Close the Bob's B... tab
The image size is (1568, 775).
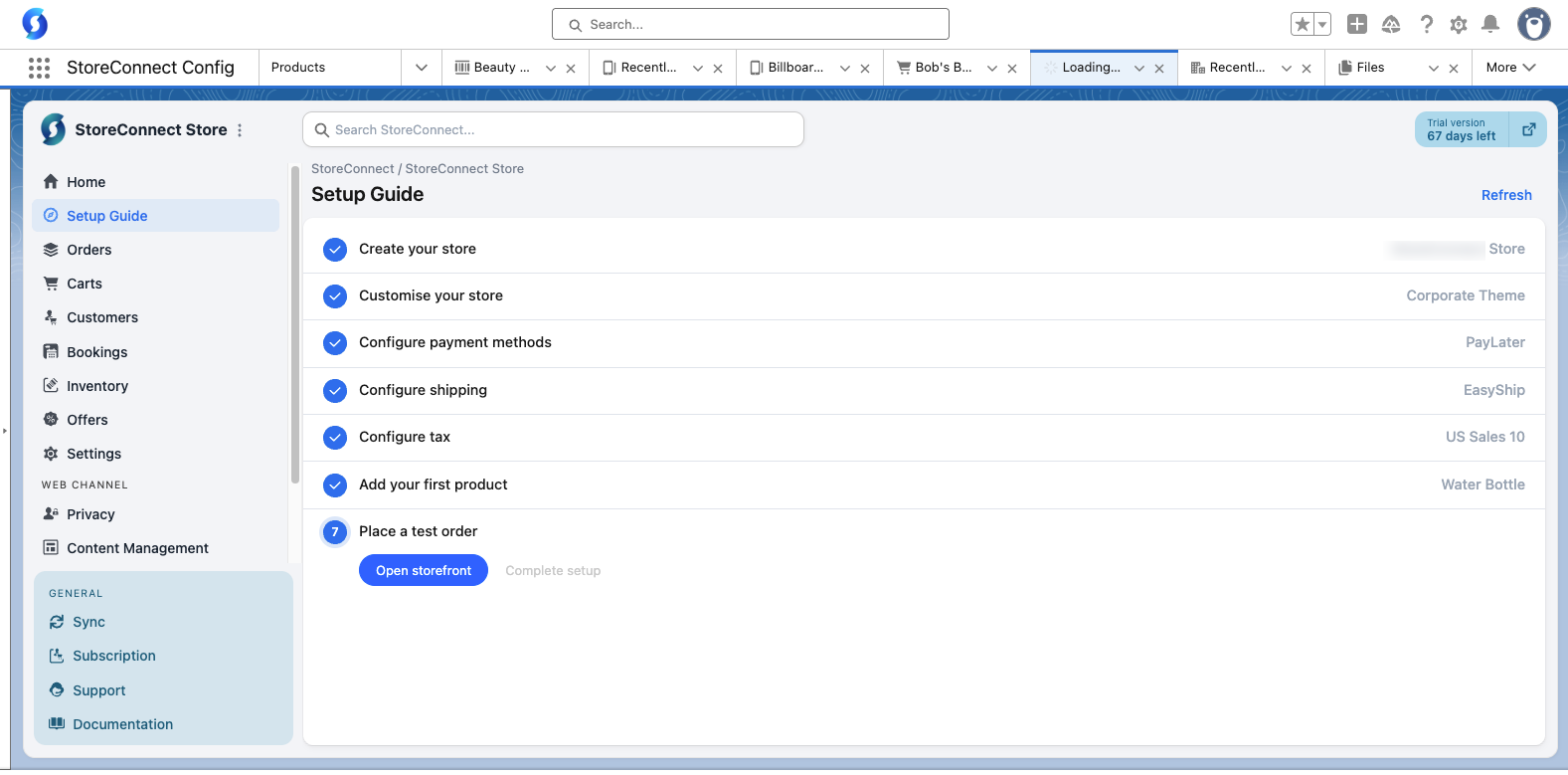point(1012,69)
